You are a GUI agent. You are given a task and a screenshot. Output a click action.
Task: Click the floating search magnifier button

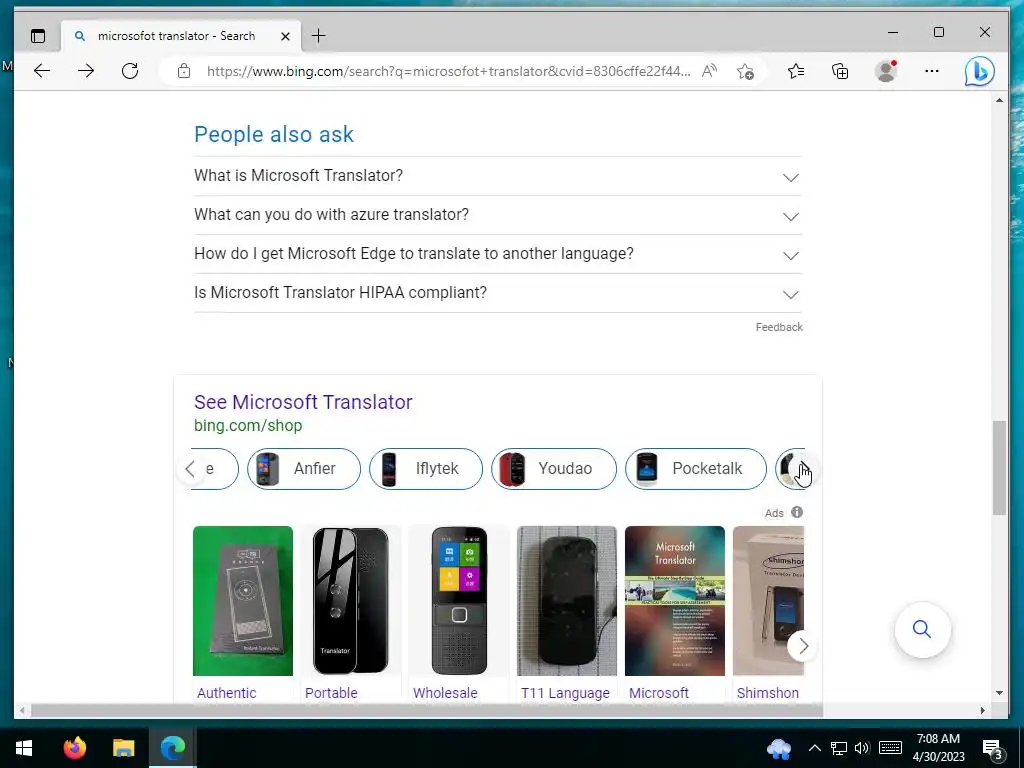(x=922, y=630)
